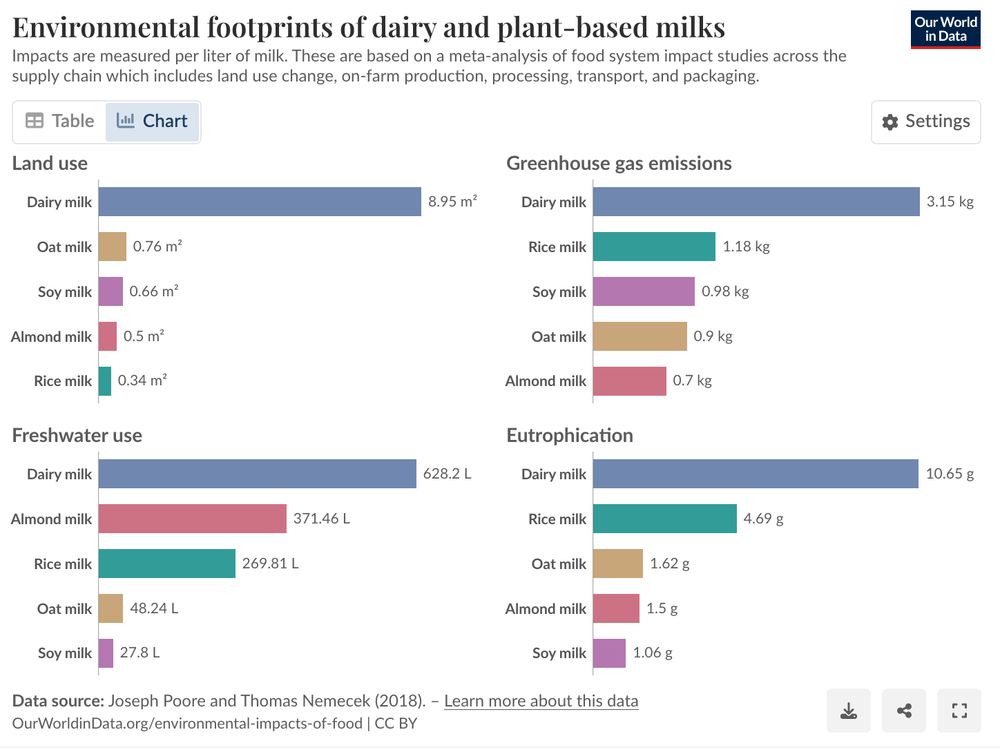The height and width of the screenshot is (750, 1000).
Task: Click the Rice milk bar in Eutrophication
Action: 665,519
